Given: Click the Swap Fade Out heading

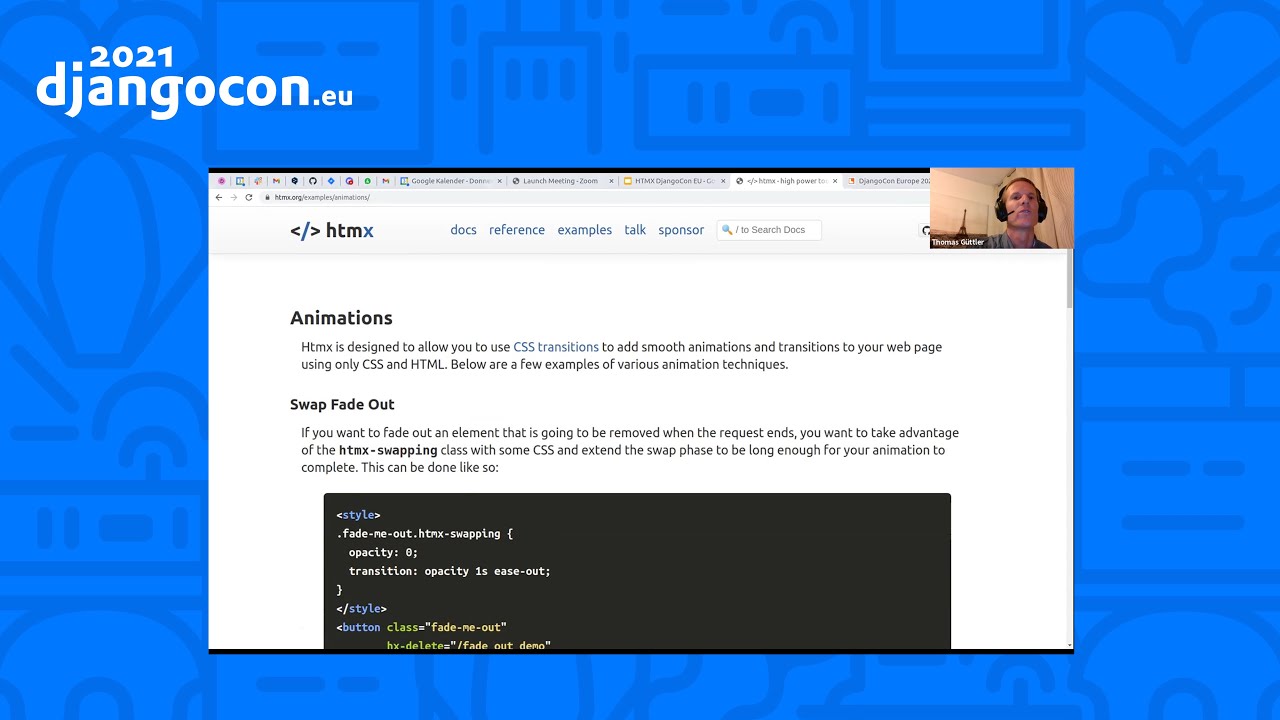Looking at the screenshot, I should (x=342, y=404).
